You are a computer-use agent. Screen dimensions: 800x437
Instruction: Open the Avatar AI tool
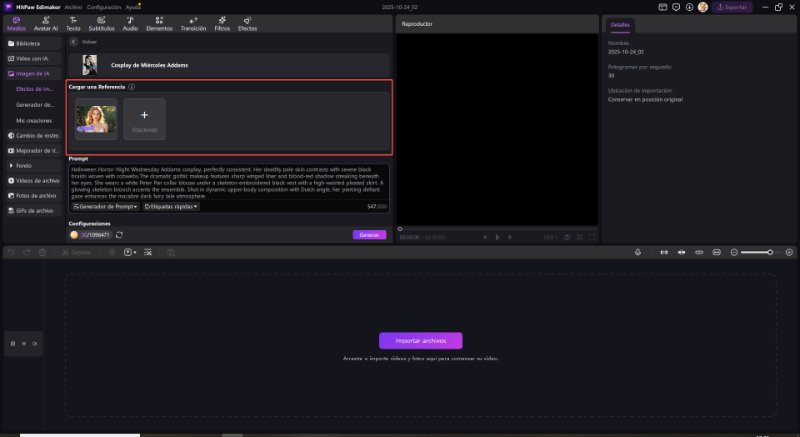point(46,24)
